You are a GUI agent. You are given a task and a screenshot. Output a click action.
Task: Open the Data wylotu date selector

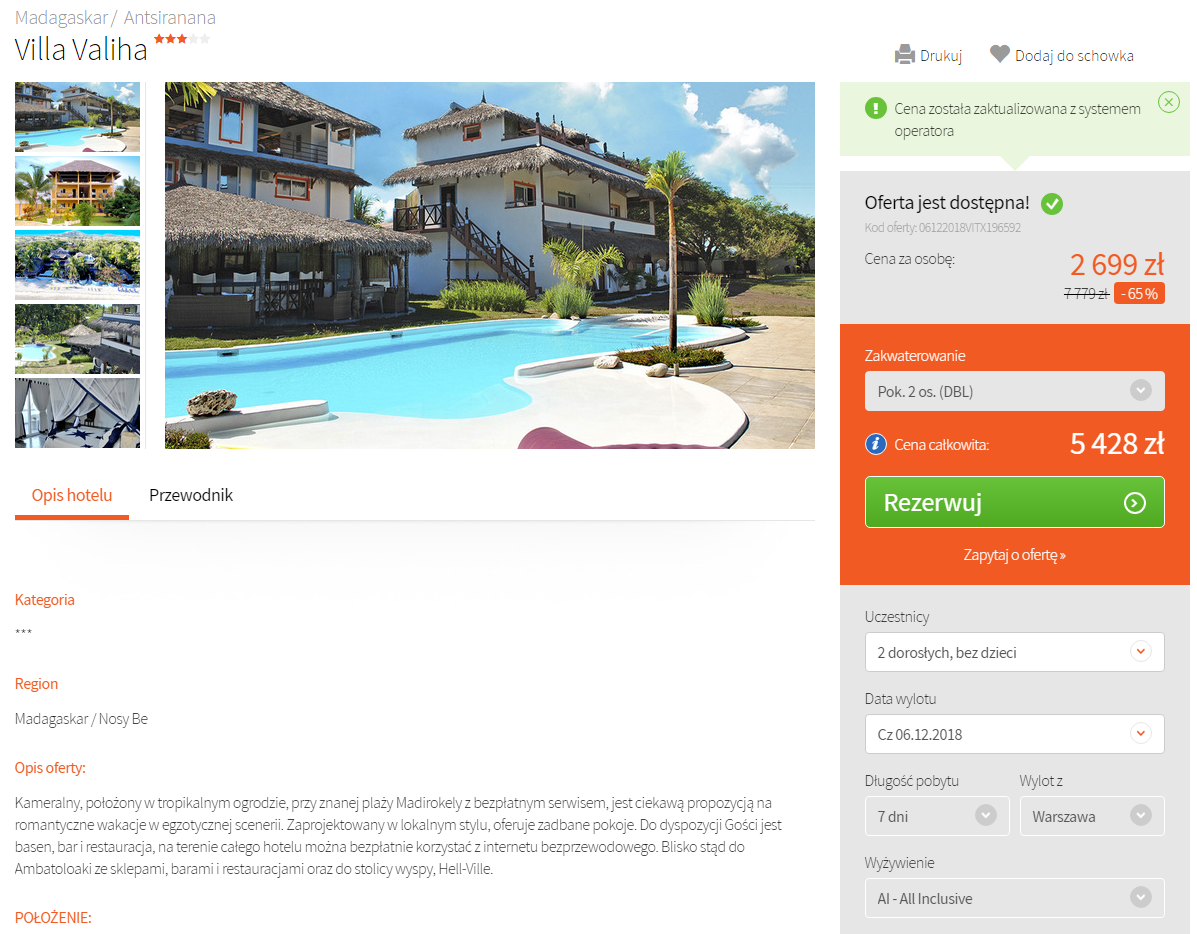tap(1015, 734)
